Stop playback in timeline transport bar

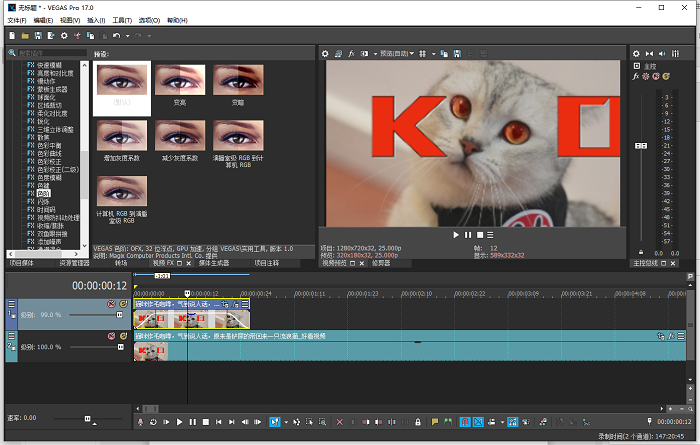point(205,422)
